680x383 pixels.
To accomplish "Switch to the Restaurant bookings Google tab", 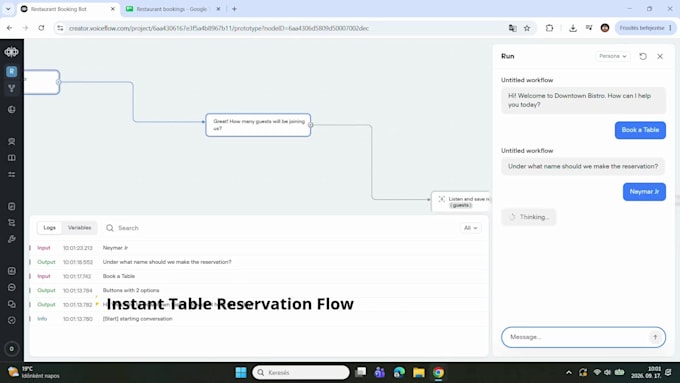I will [x=172, y=9].
